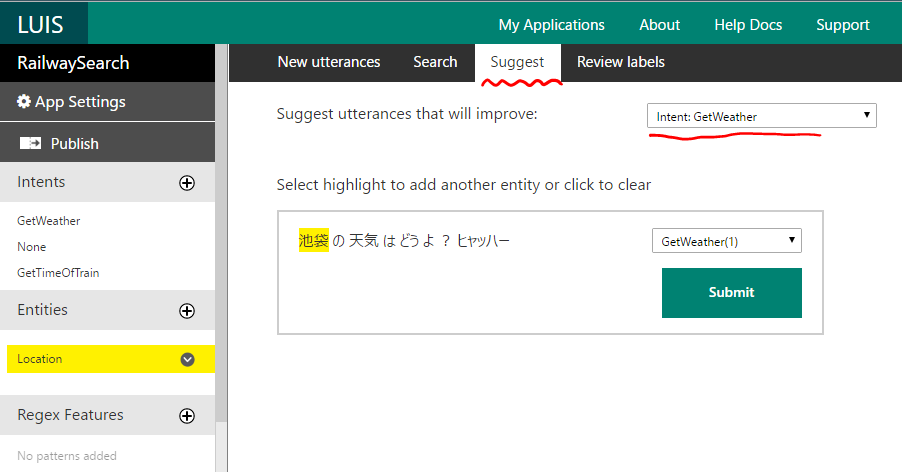Open the GetWeather(1) intent dropdown
Image resolution: width=902 pixels, height=472 pixels.
(x=727, y=241)
